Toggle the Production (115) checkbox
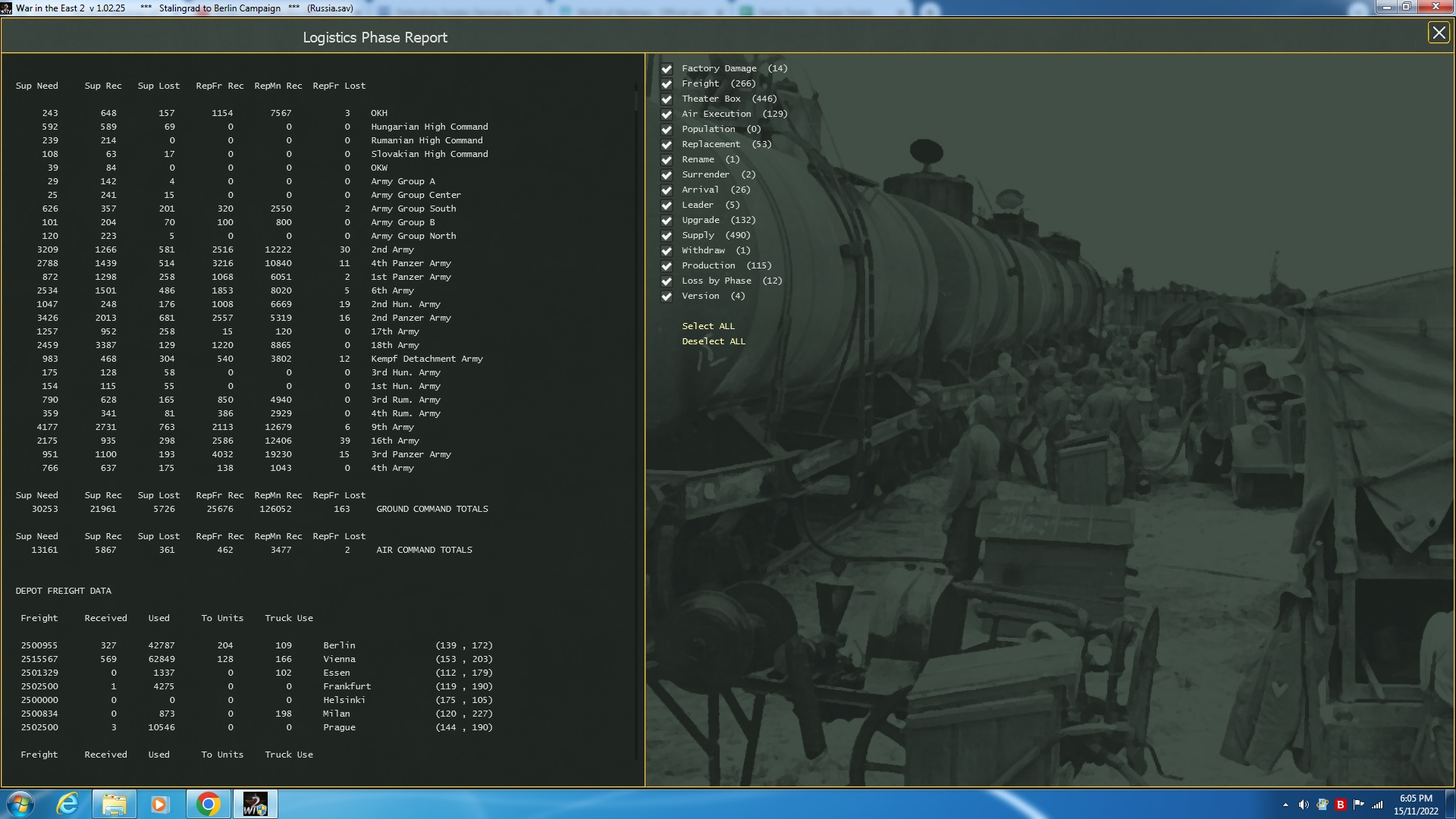This screenshot has width=1456, height=819. pyautogui.click(x=667, y=265)
